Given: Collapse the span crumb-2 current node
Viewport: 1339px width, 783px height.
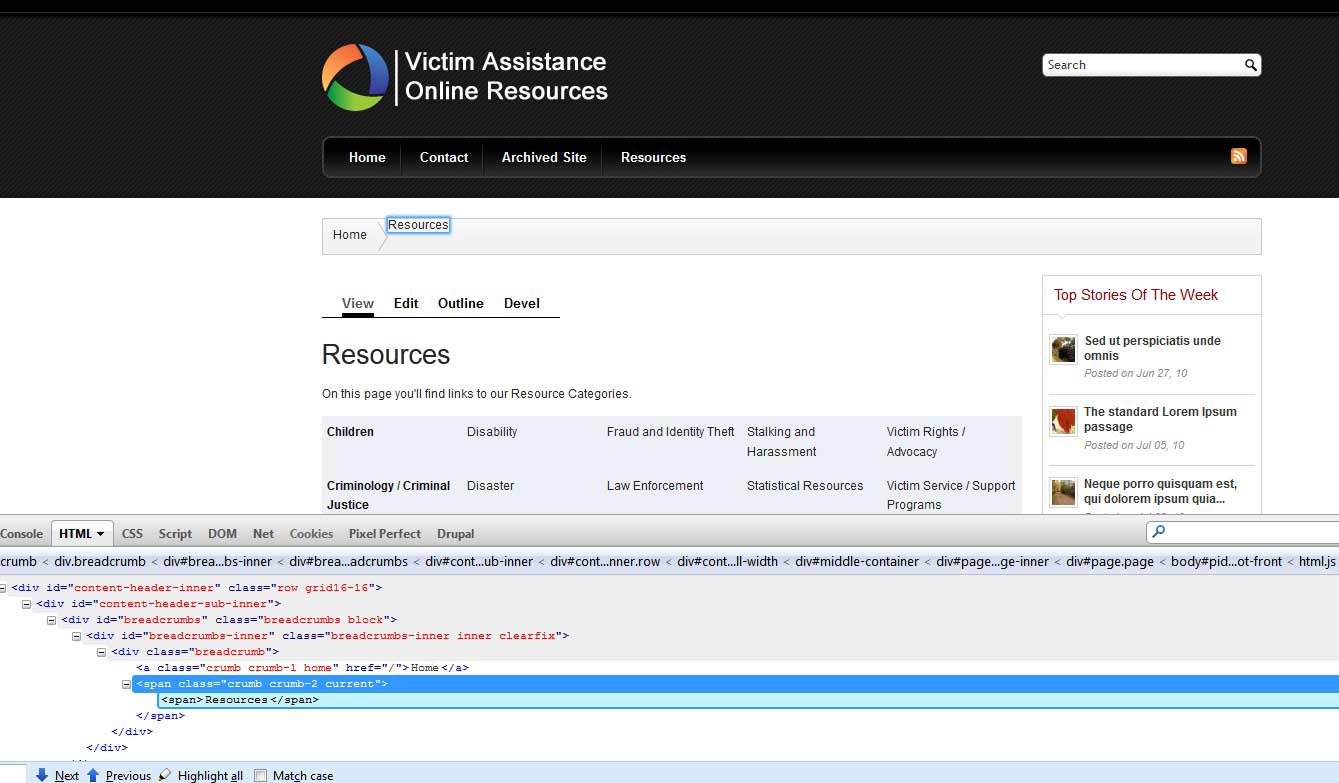Looking at the screenshot, I should 127,684.
